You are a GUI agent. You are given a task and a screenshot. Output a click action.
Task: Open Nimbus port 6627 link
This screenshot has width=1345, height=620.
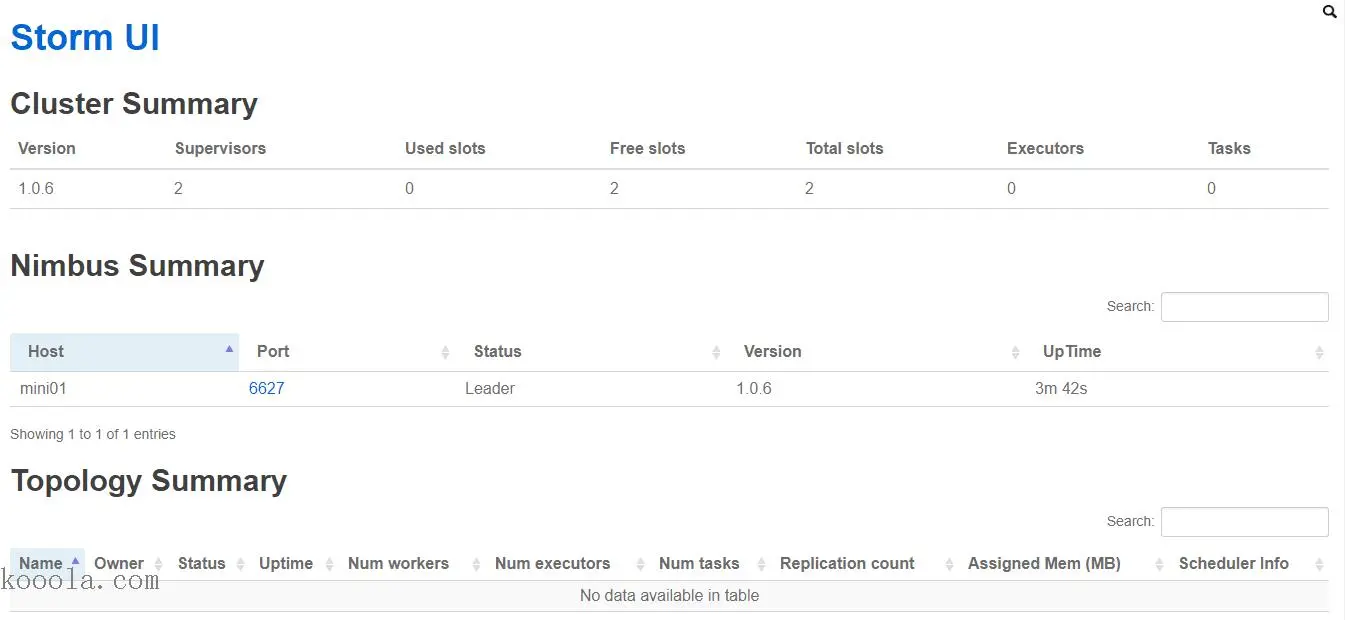click(266, 388)
